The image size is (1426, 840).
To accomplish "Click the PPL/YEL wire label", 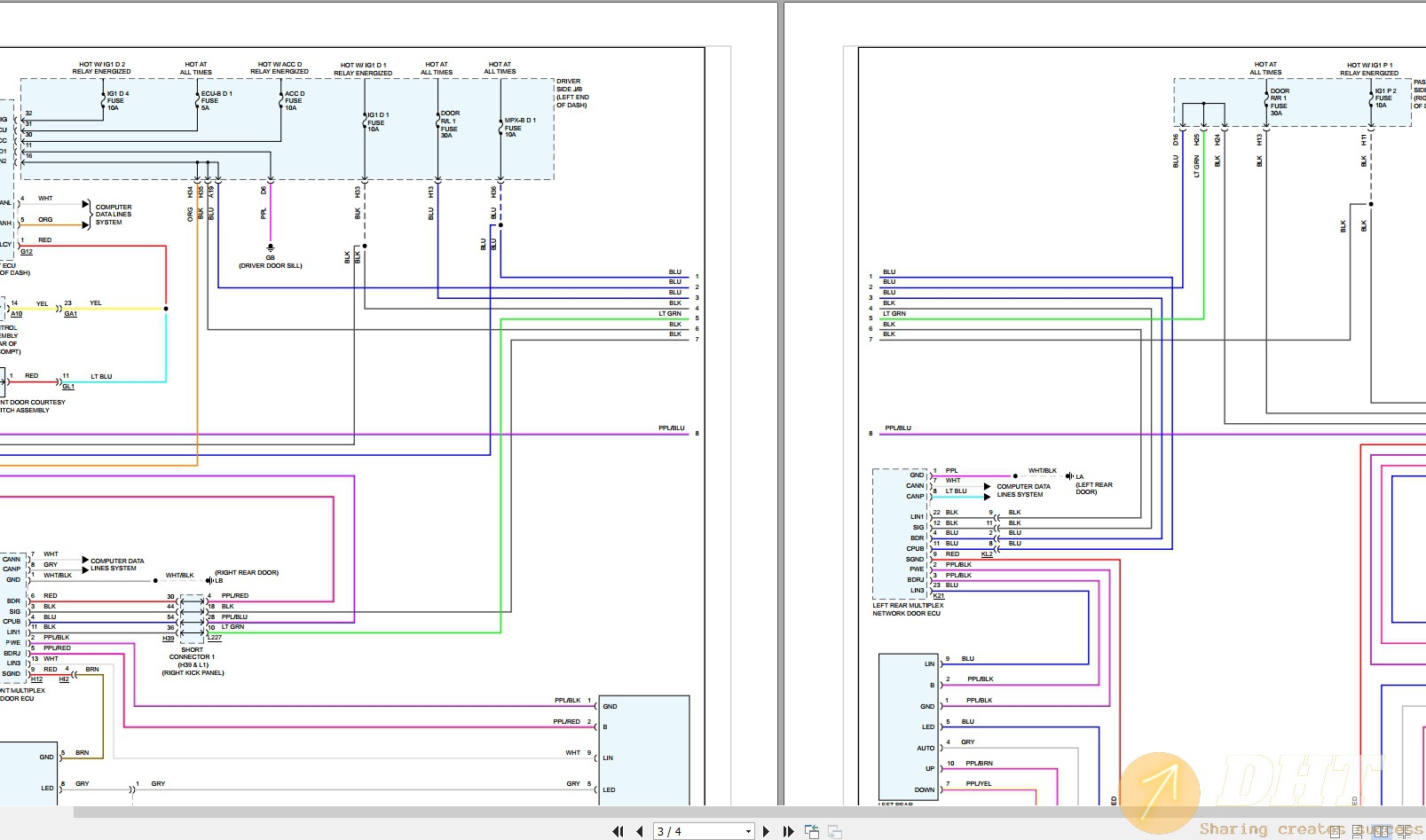I will [979, 783].
